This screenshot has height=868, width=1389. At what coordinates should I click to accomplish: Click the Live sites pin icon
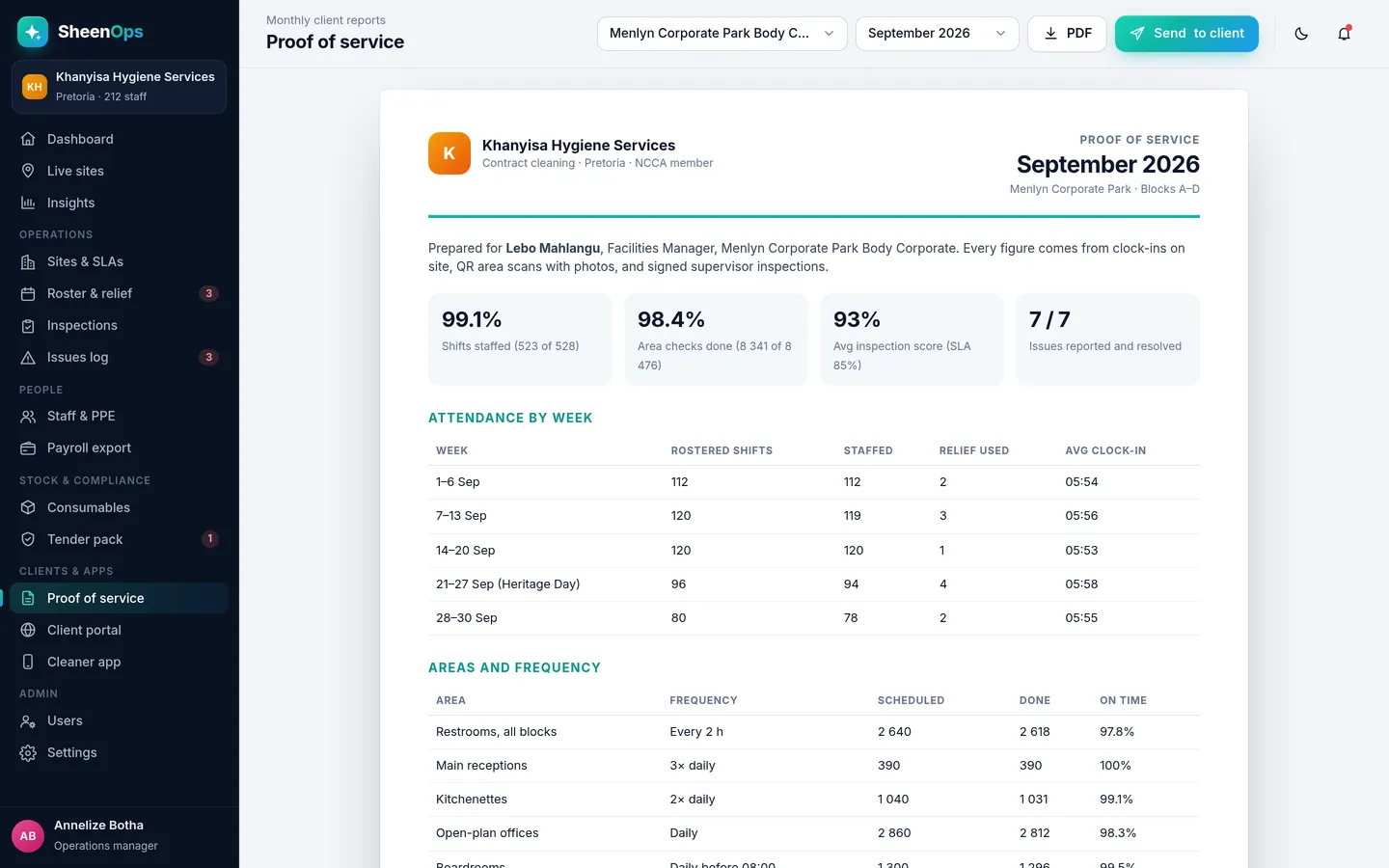[28, 171]
